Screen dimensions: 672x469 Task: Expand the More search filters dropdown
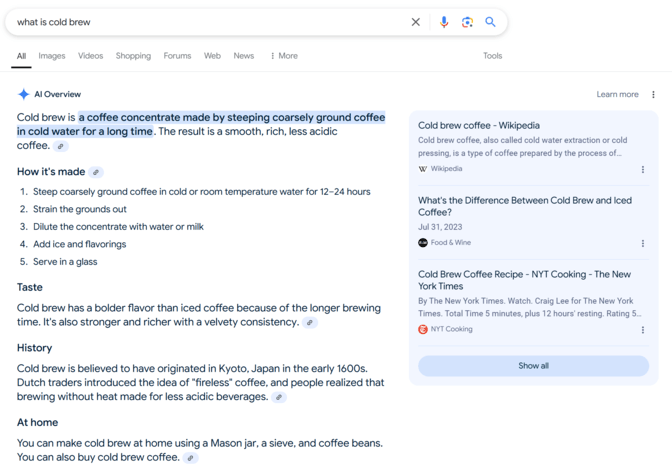click(284, 56)
